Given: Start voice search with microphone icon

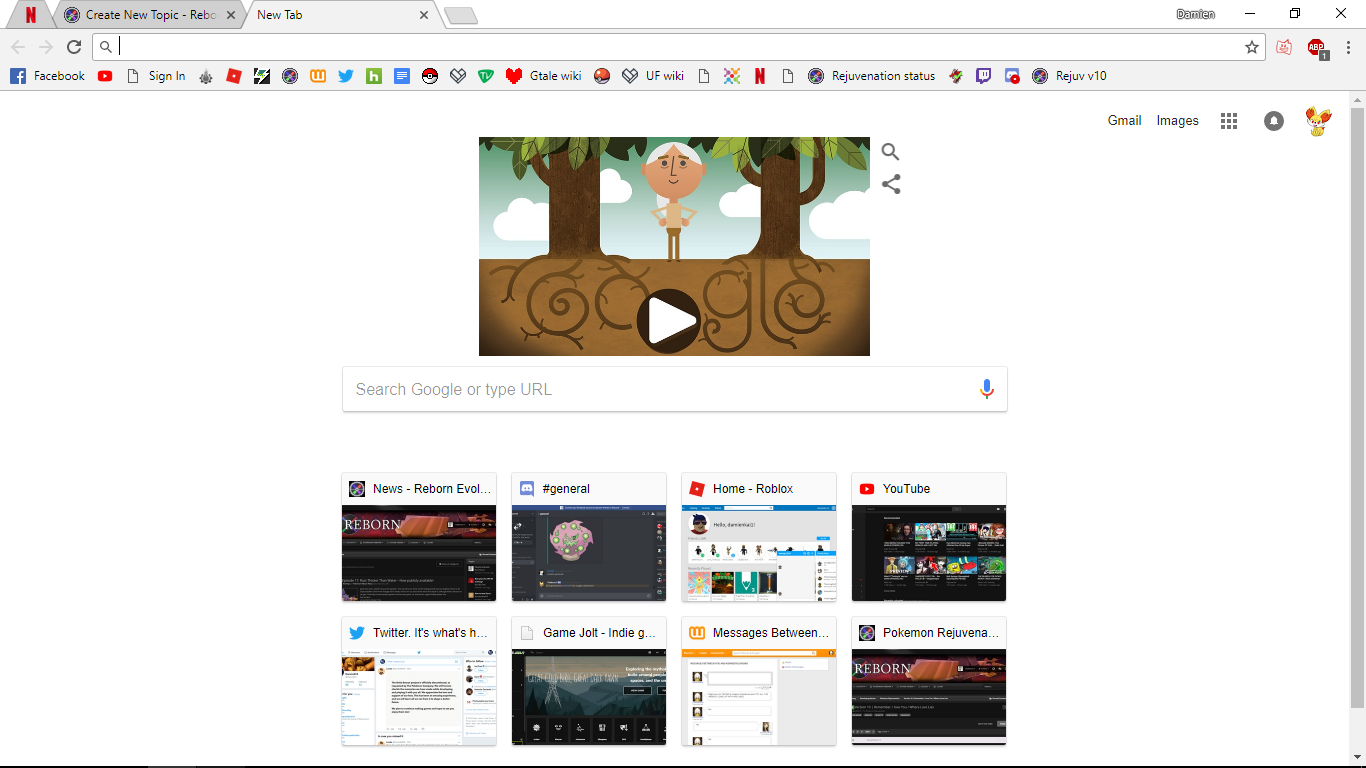Looking at the screenshot, I should [987, 389].
